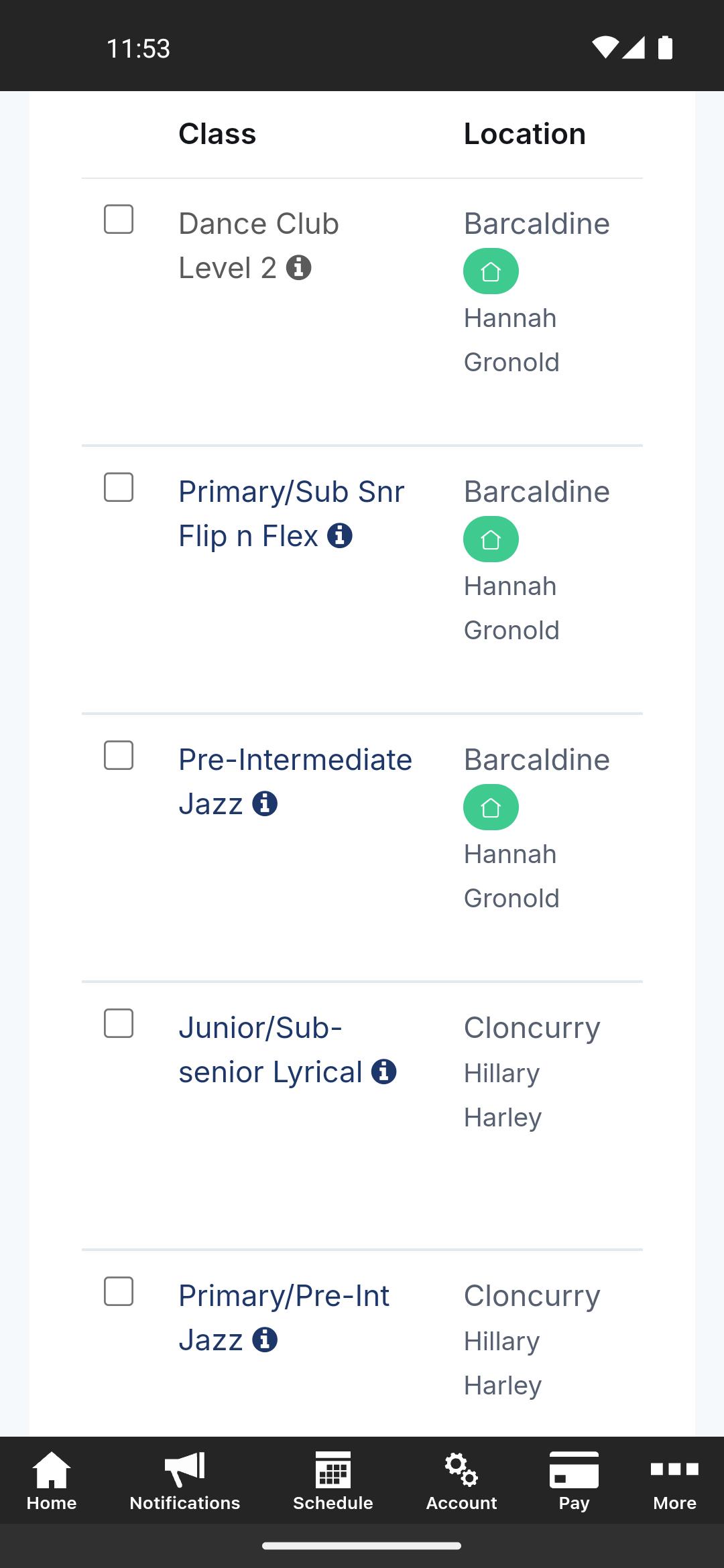Open the Pay tab

click(574, 1481)
